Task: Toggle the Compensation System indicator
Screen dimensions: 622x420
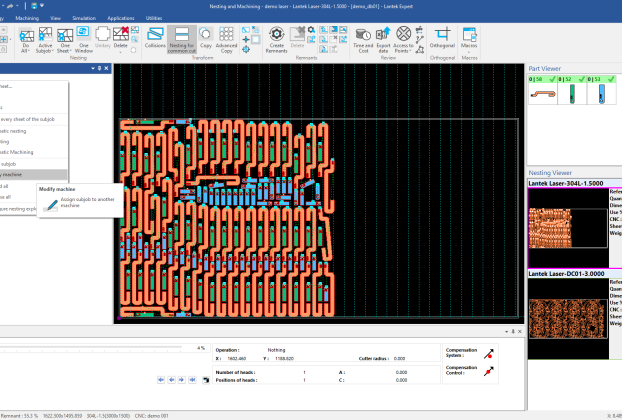Action: click(x=489, y=354)
